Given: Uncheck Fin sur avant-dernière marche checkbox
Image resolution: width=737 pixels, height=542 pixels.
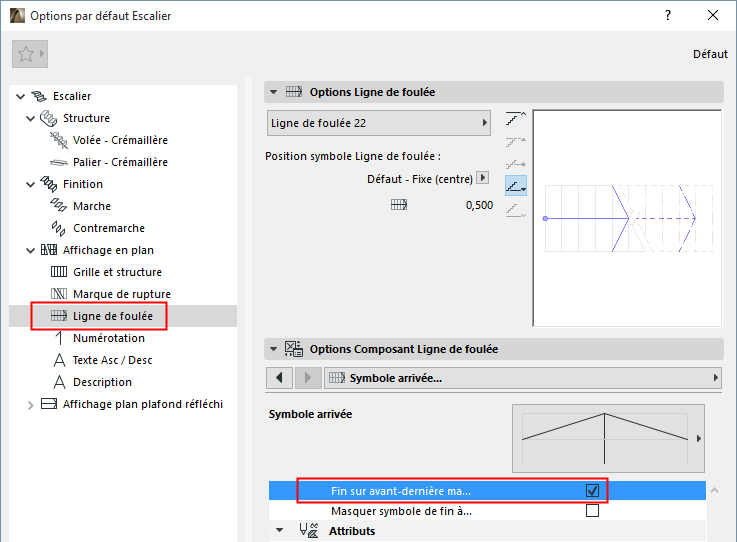Looking at the screenshot, I should 592,491.
